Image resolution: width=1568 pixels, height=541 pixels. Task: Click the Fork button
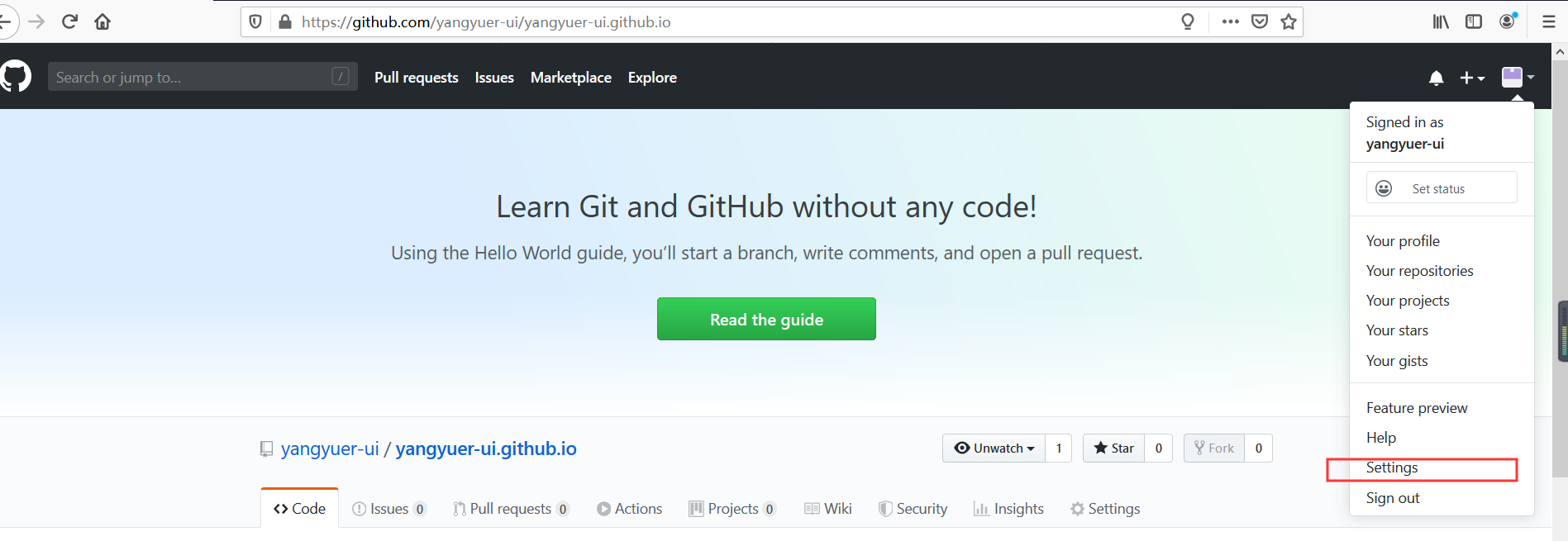click(x=1213, y=448)
